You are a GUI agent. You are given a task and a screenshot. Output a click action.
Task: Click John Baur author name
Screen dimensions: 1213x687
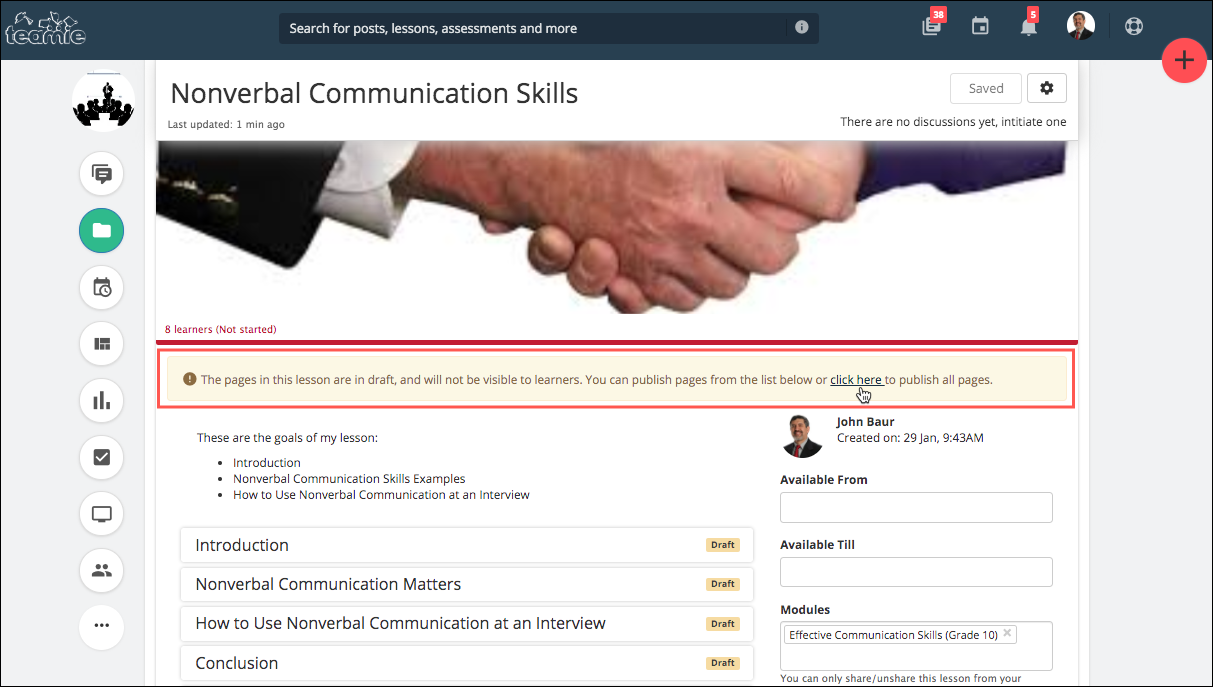click(x=865, y=422)
